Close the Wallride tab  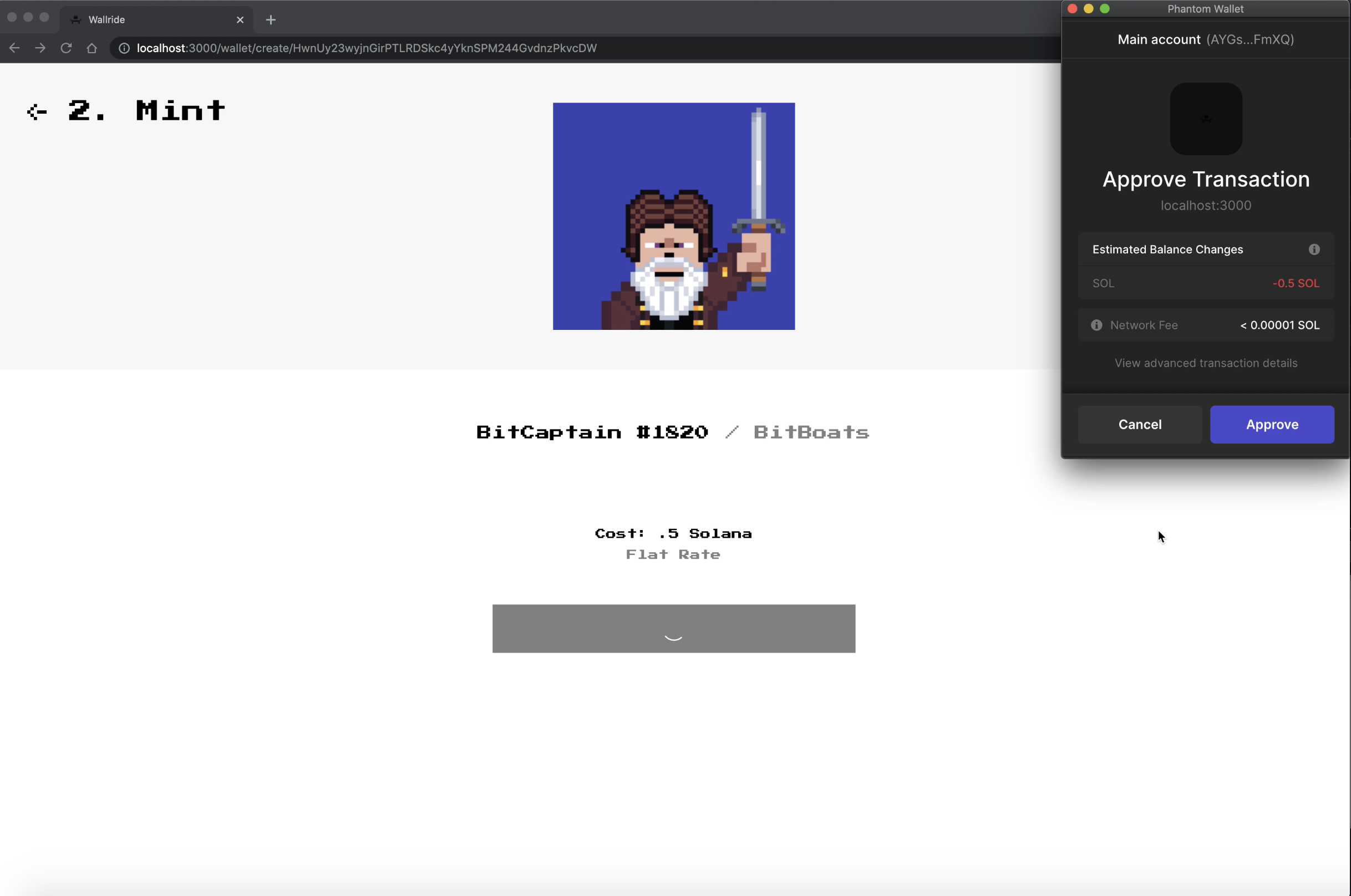(x=240, y=20)
